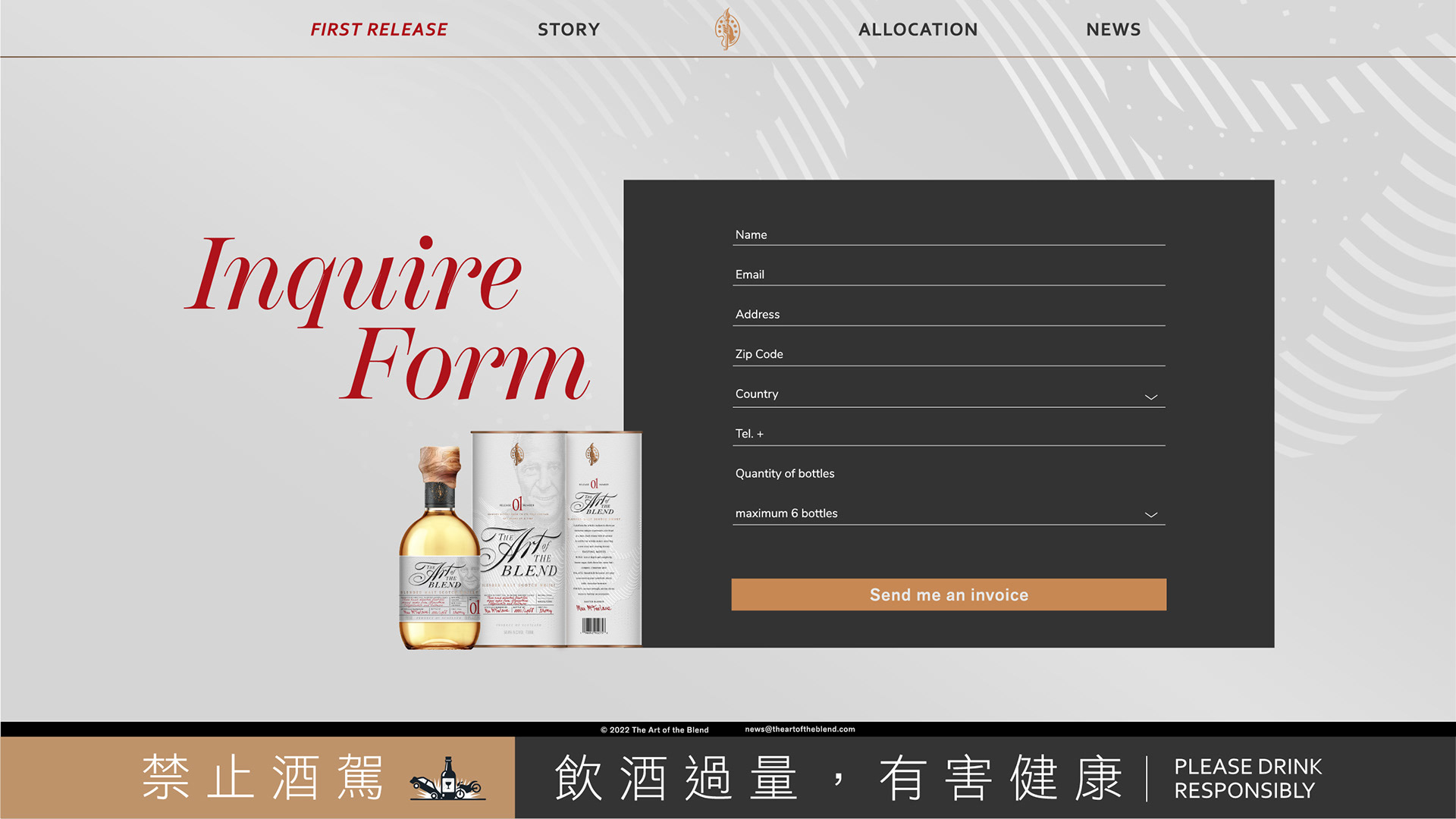This screenshot has height=819, width=1456.
Task: Click the 飲酒過量，有害健康 warning text
Action: [838, 778]
